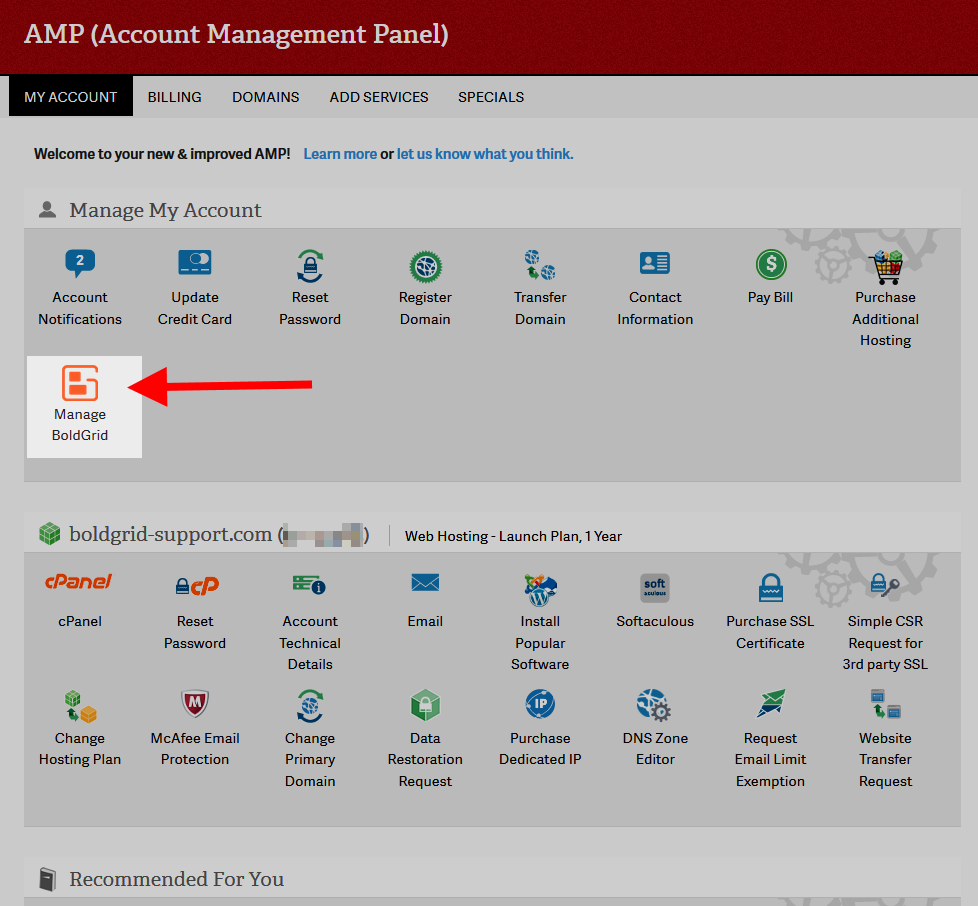Viewport: 978px width, 906px height.
Task: Click the Recommended For You section header
Action: click(176, 879)
